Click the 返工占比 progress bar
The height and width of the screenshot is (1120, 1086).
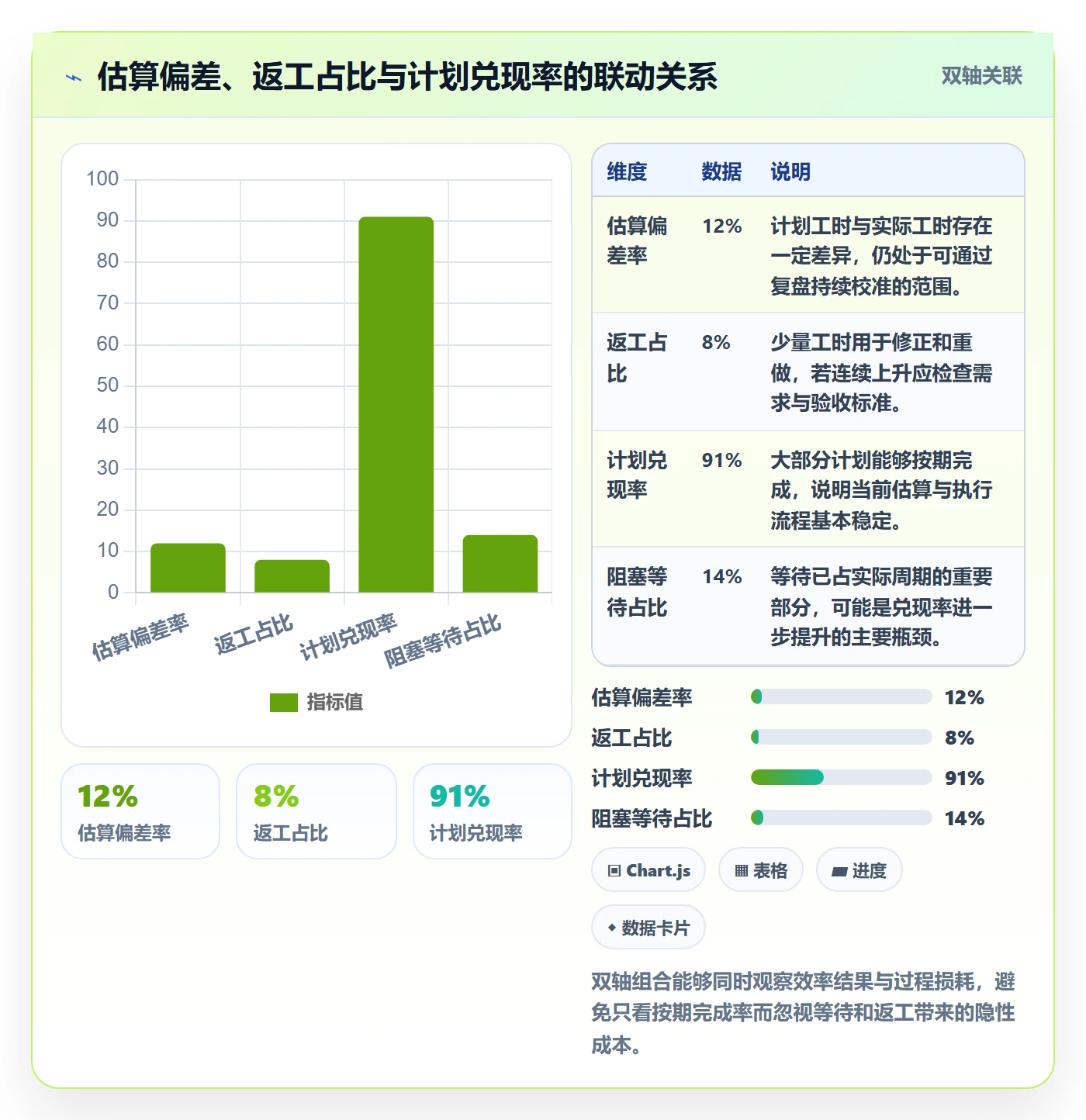[842, 737]
